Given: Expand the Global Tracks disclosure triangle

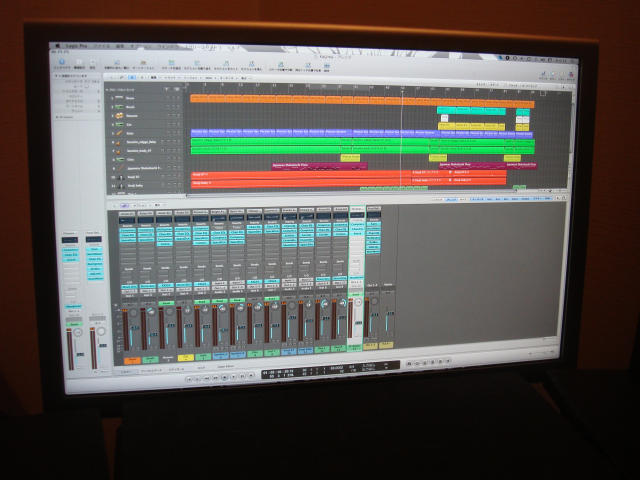Looking at the screenshot, I should [107, 89].
